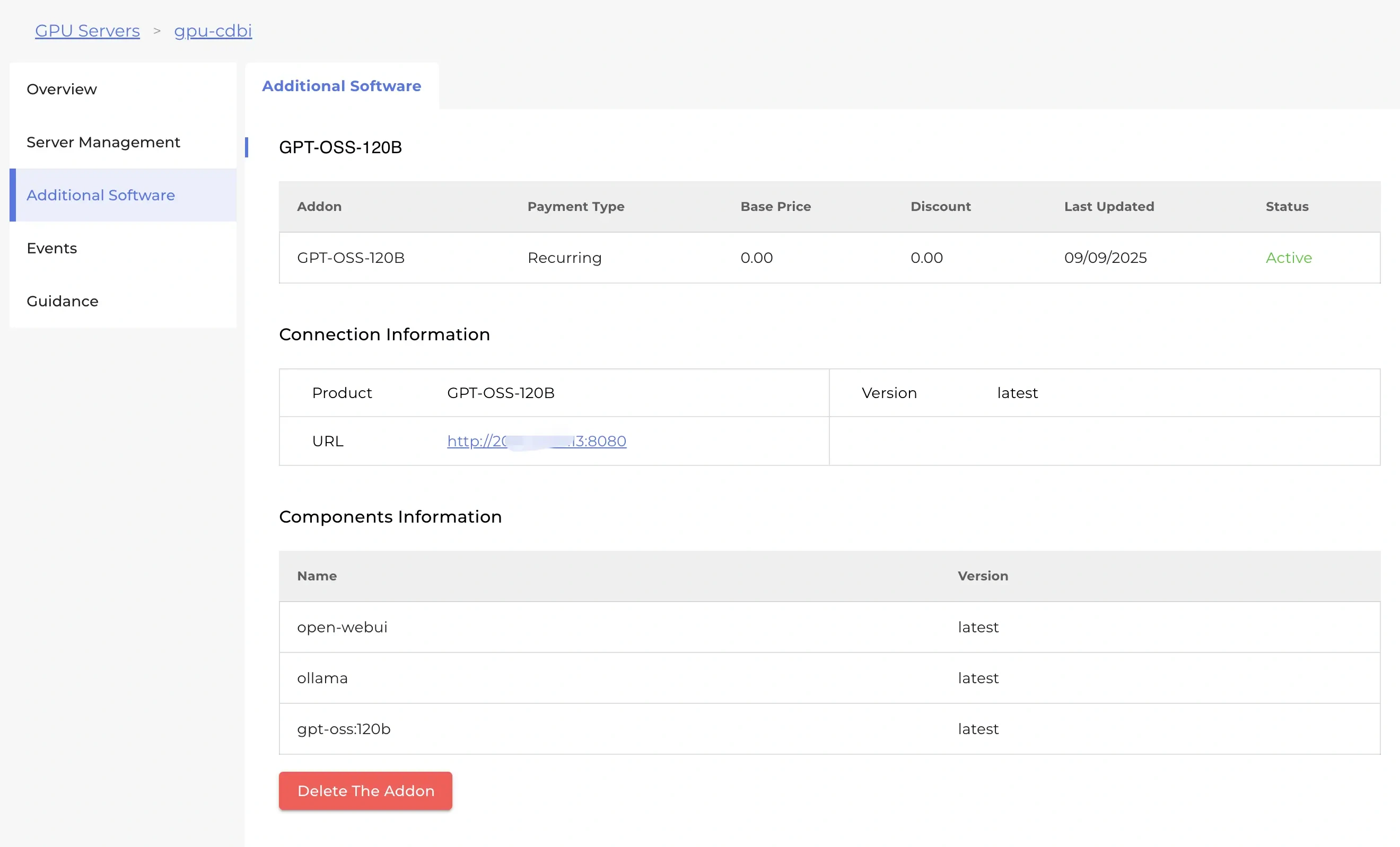Click the green Active status
This screenshot has width=1400, height=847.
click(1289, 258)
